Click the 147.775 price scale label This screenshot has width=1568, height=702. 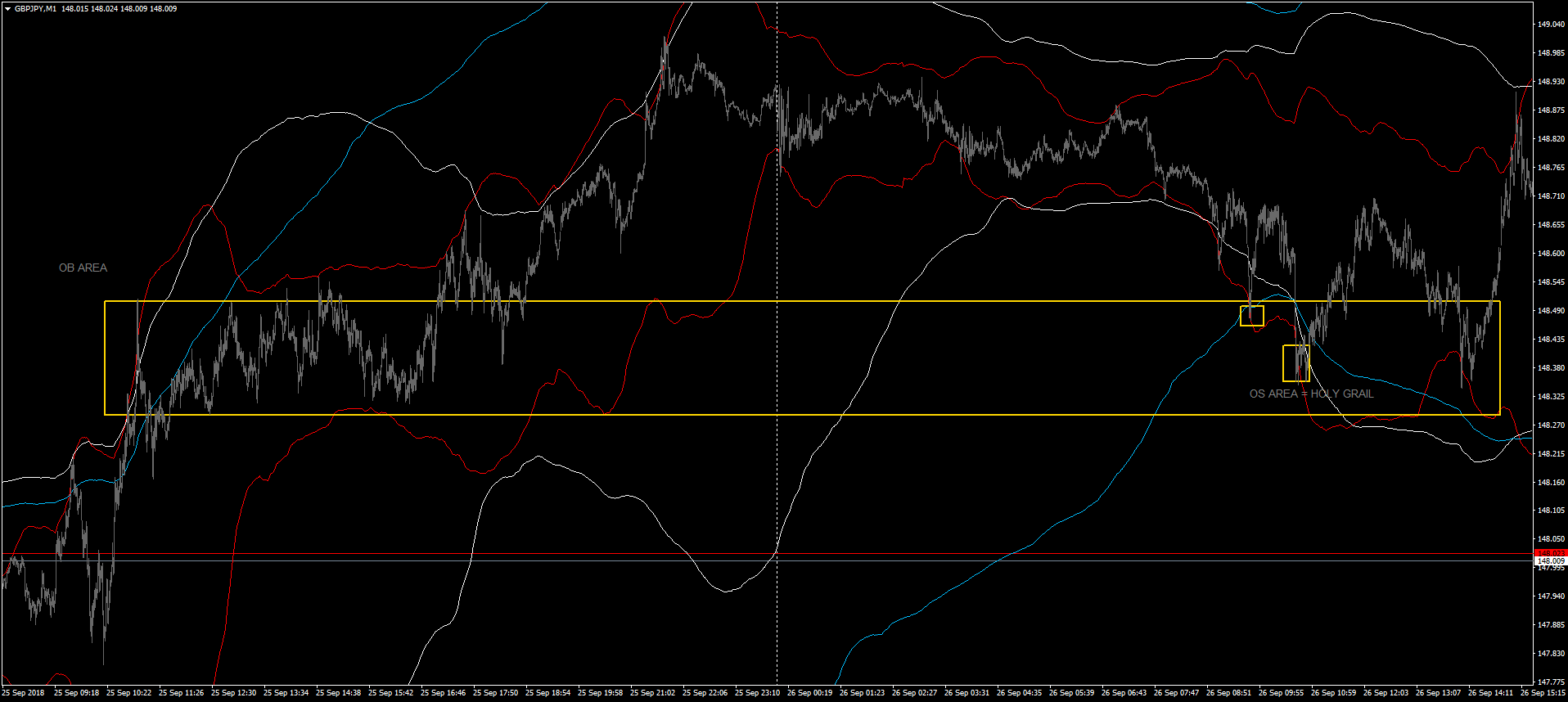coord(1551,682)
